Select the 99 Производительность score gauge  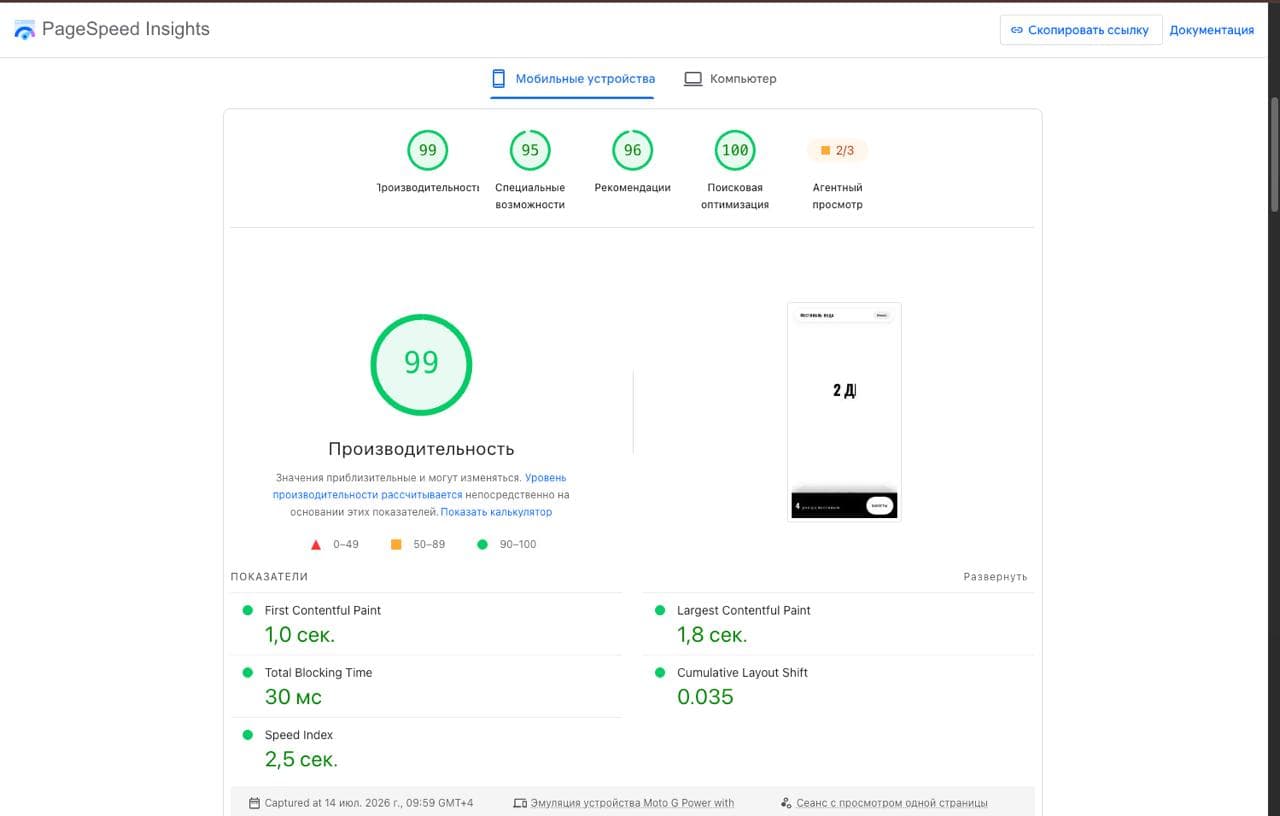click(428, 150)
